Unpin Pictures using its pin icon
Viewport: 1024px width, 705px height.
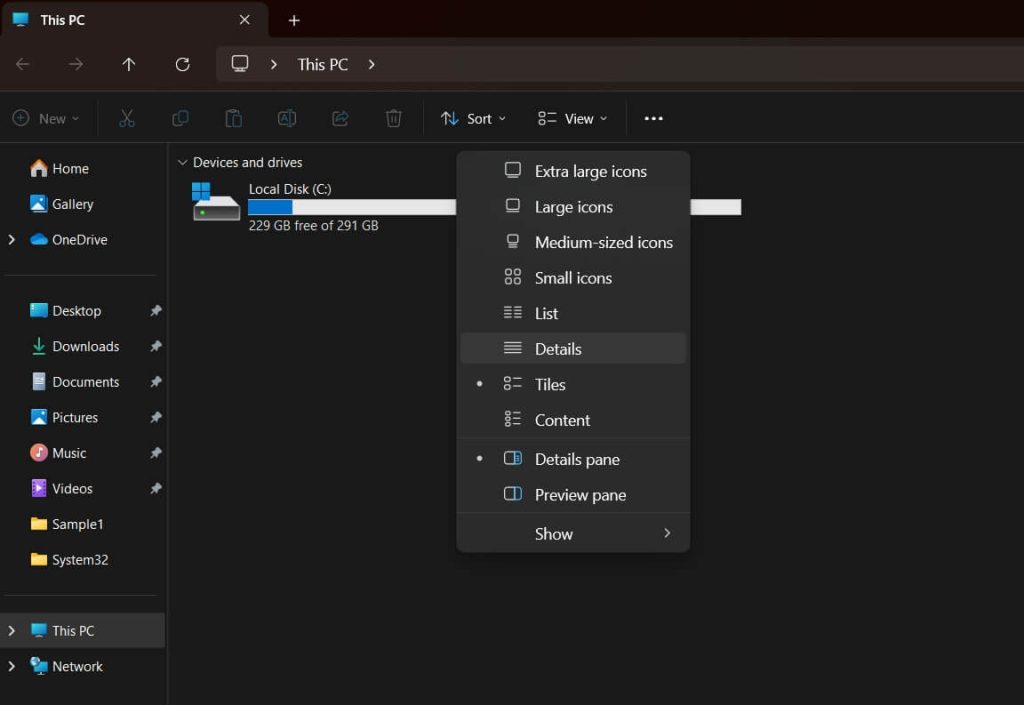[155, 417]
